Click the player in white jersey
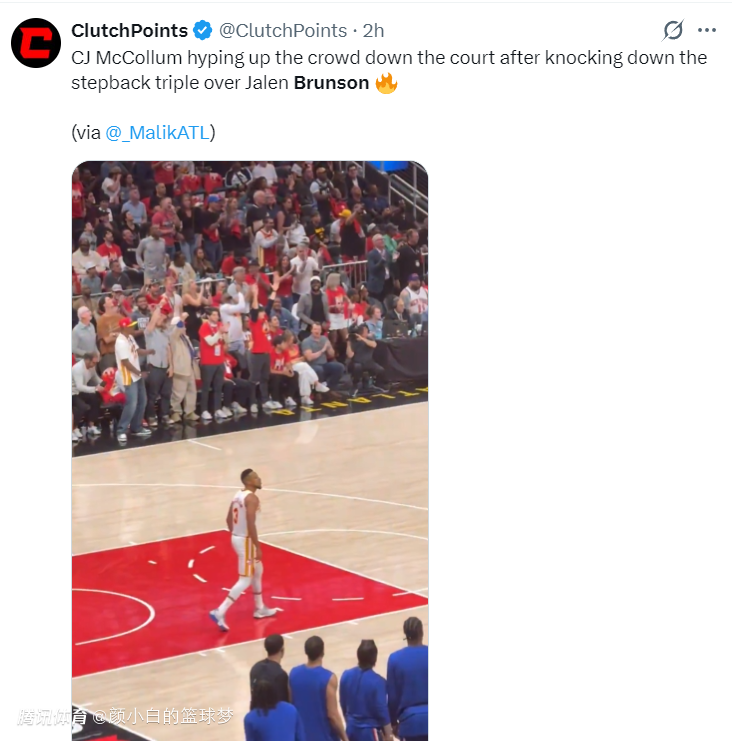Screen dimensions: 732x741 click(x=243, y=548)
